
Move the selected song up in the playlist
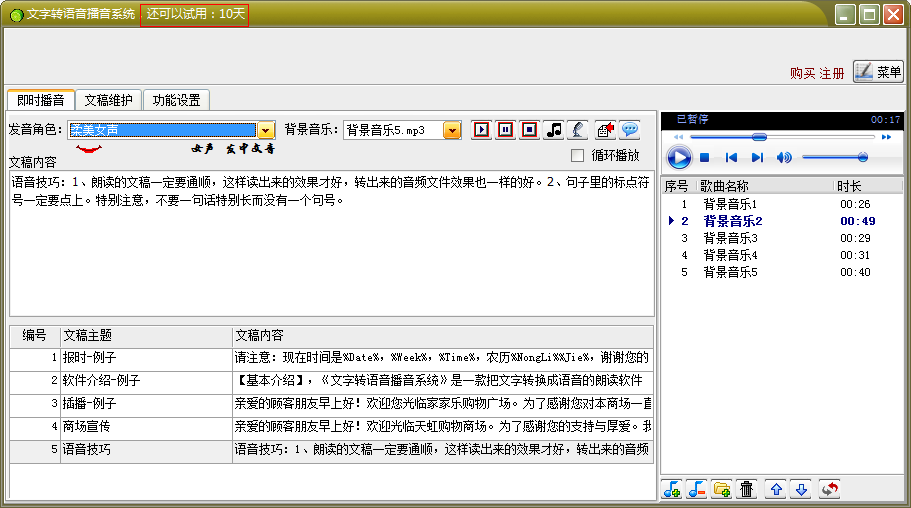click(775, 489)
